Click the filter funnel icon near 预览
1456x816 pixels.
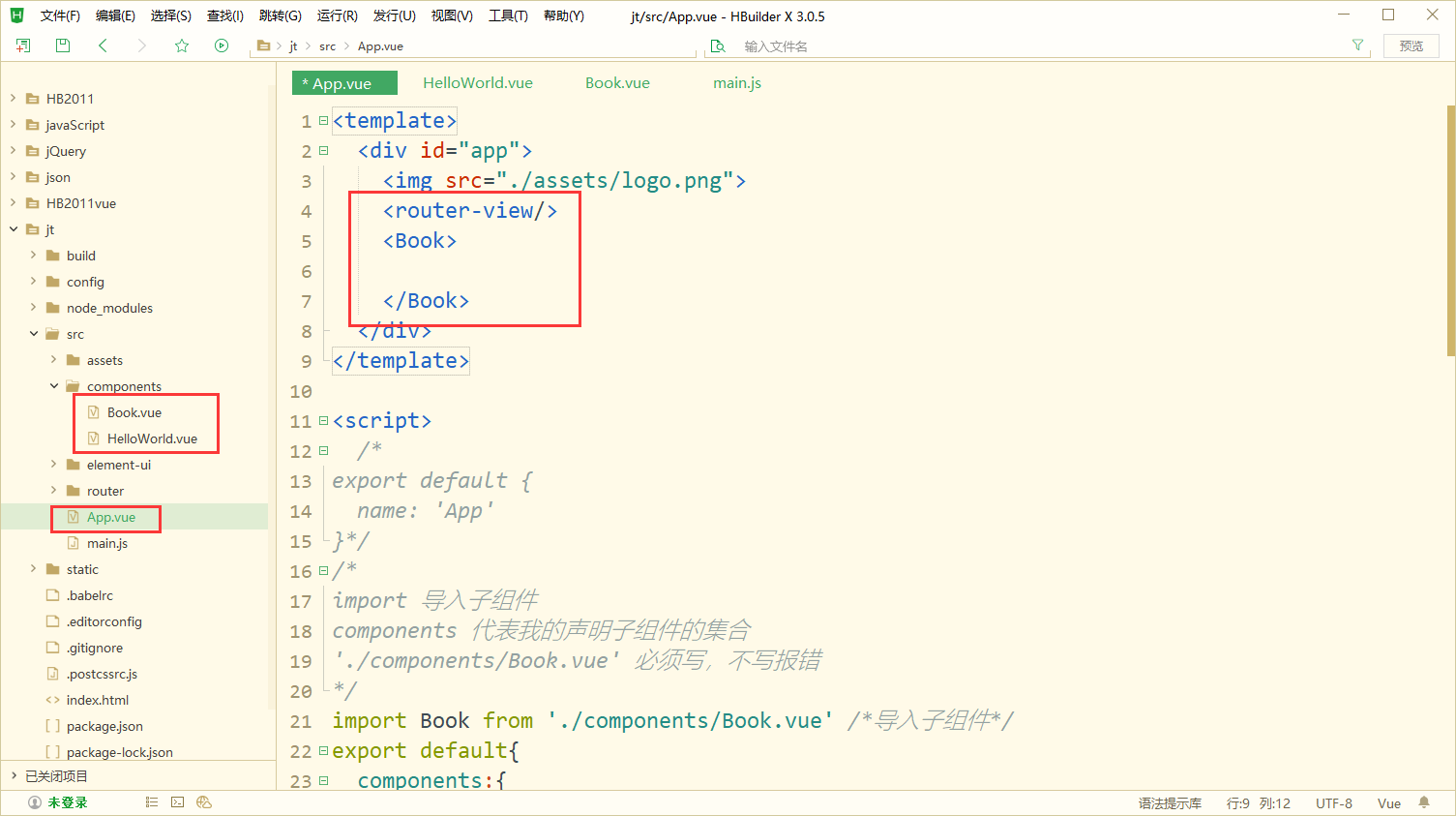click(x=1357, y=45)
